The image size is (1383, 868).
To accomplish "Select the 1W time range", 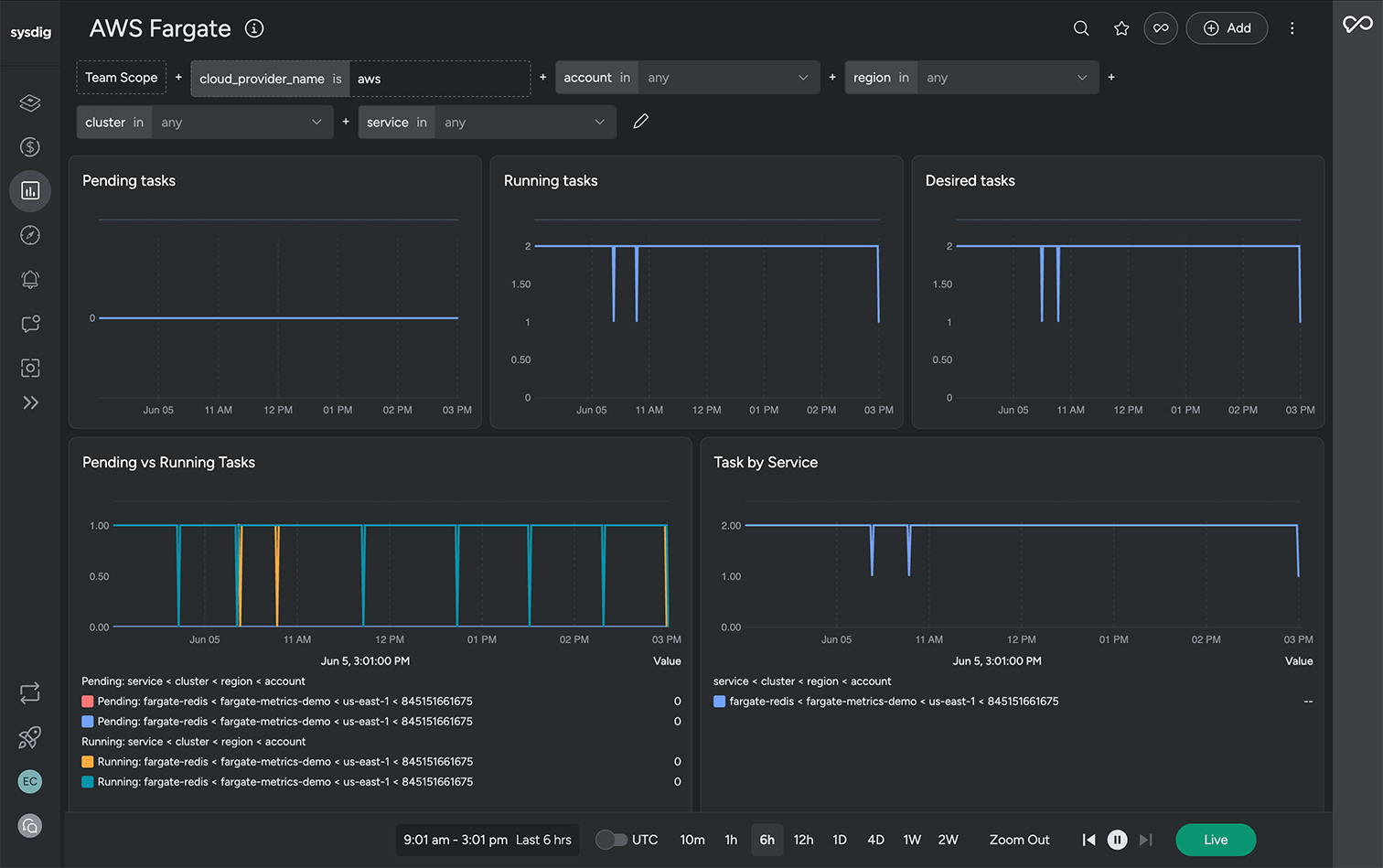I will click(912, 840).
